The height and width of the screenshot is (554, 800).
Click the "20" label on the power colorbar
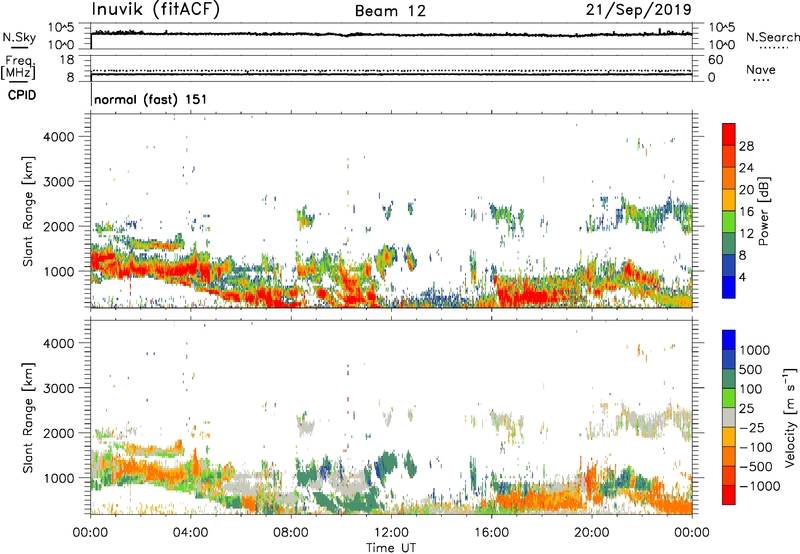pos(746,190)
